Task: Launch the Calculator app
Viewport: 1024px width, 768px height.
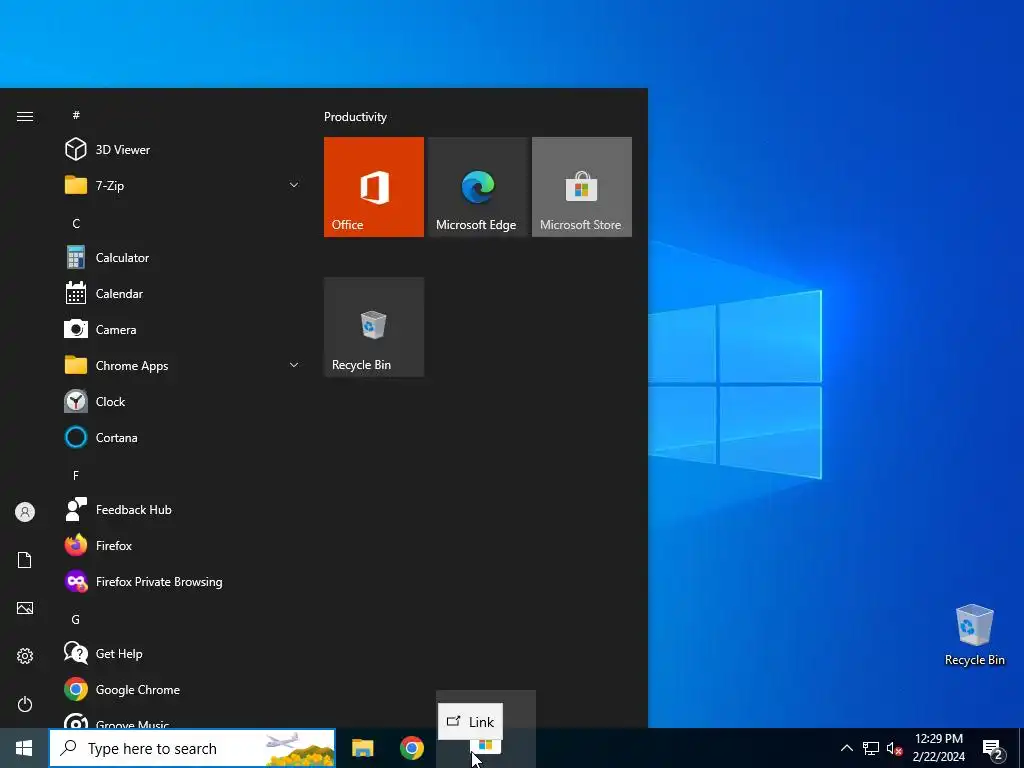Action: click(183, 257)
